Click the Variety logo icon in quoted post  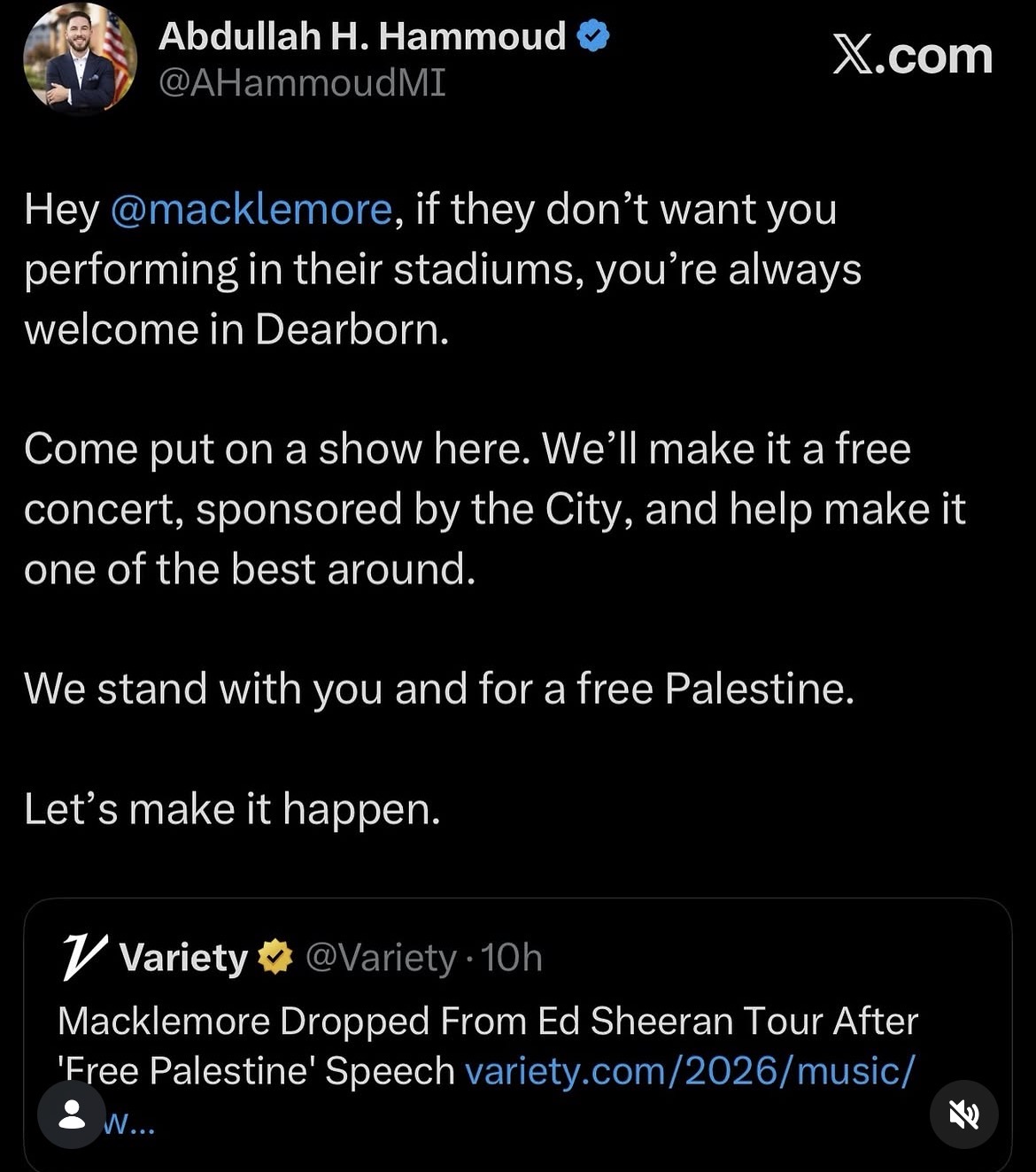tap(85, 957)
